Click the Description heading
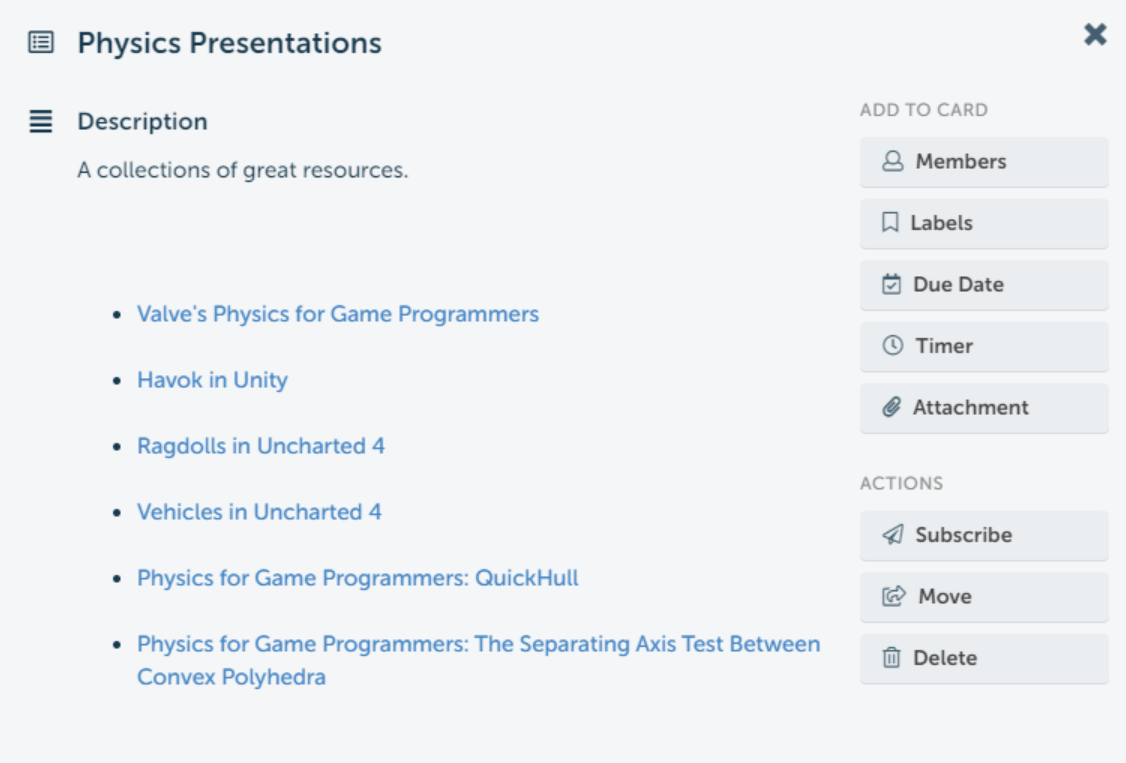The width and height of the screenshot is (1126, 763). coord(143,122)
